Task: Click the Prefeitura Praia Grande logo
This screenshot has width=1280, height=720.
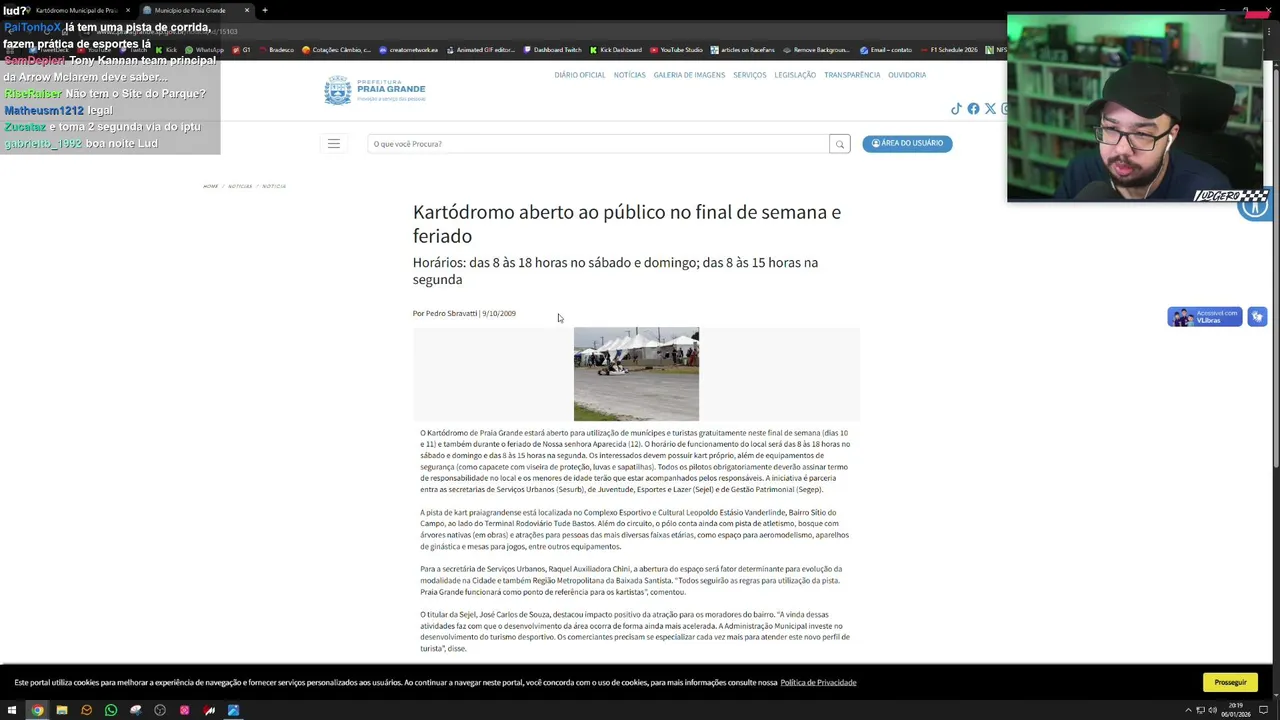Action: pyautogui.click(x=375, y=90)
